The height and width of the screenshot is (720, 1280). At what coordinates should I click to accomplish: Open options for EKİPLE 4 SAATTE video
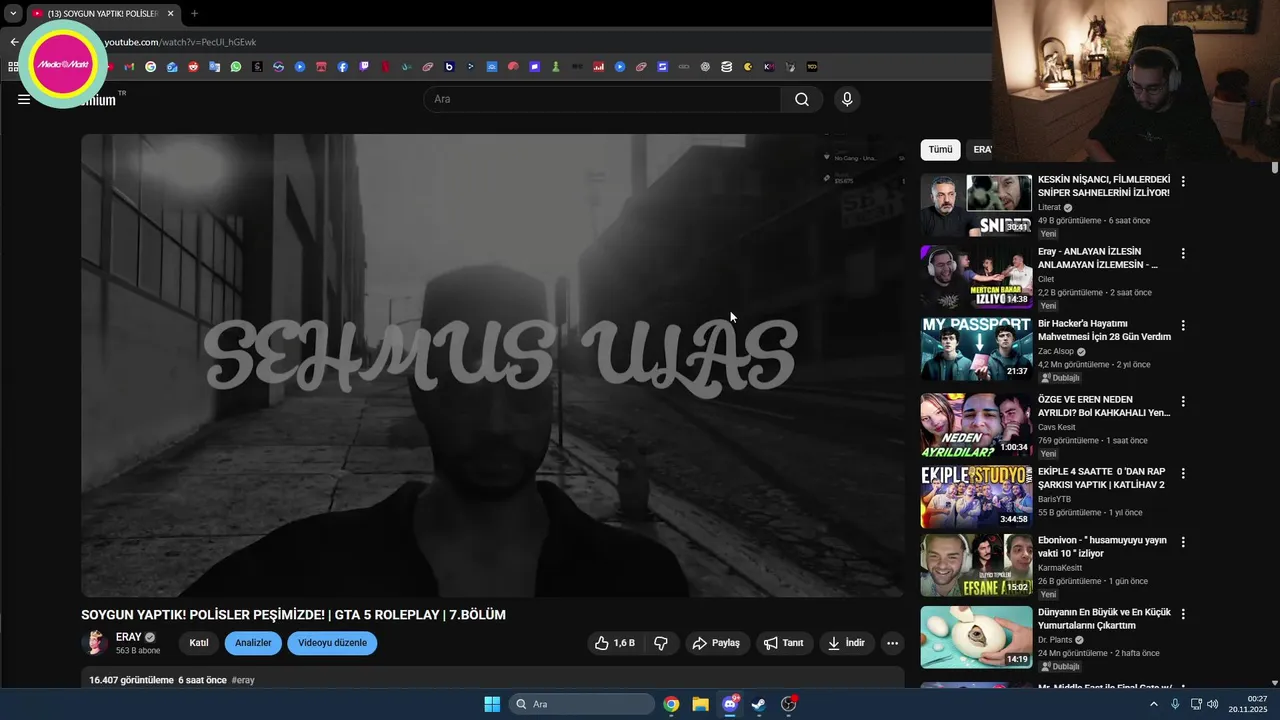(x=1183, y=473)
